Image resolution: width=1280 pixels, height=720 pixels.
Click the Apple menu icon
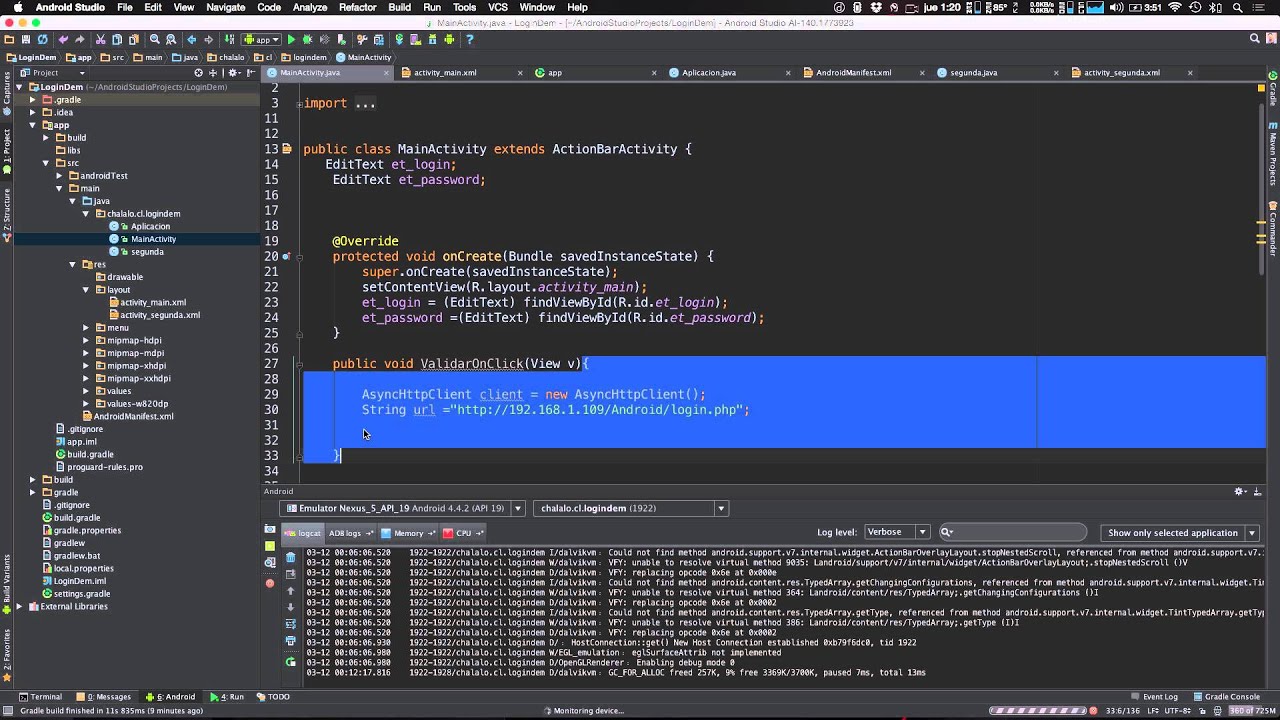[x=16, y=7]
